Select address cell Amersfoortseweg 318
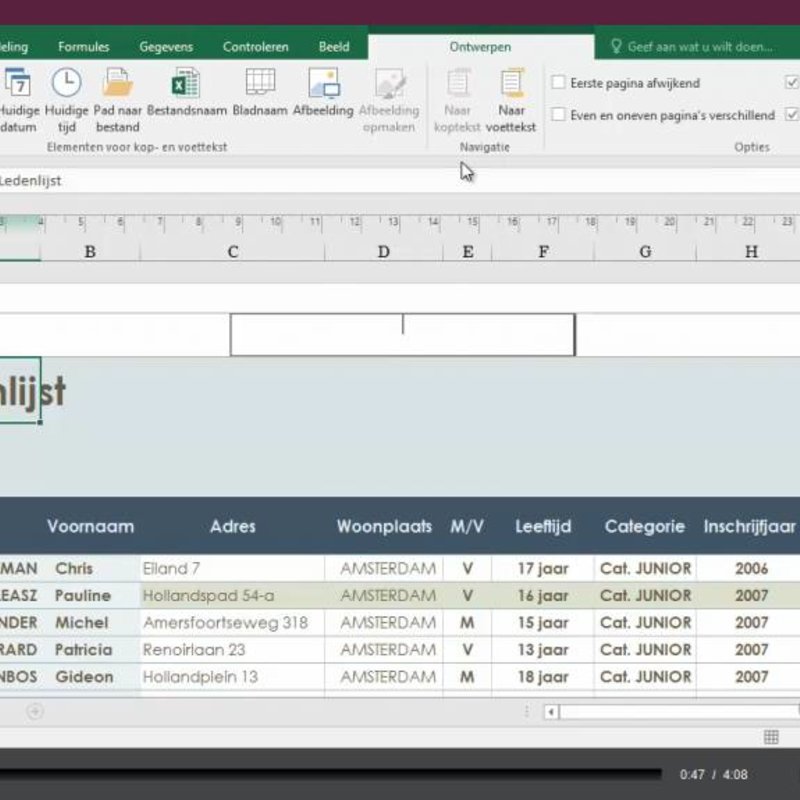Image resolution: width=800 pixels, height=800 pixels. point(233,622)
